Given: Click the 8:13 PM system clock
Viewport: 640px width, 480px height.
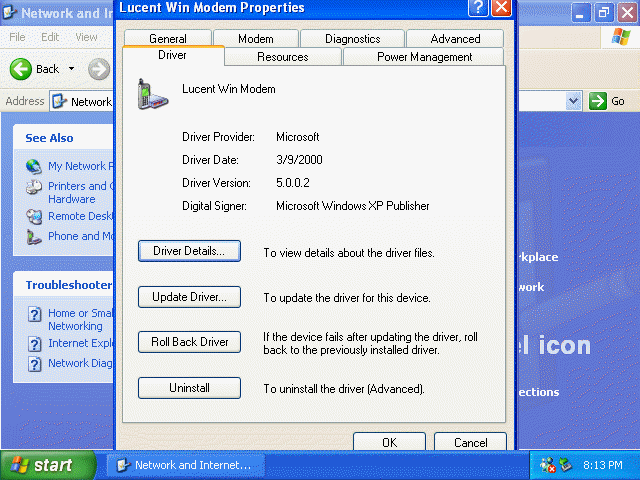Looking at the screenshot, I should (602, 465).
